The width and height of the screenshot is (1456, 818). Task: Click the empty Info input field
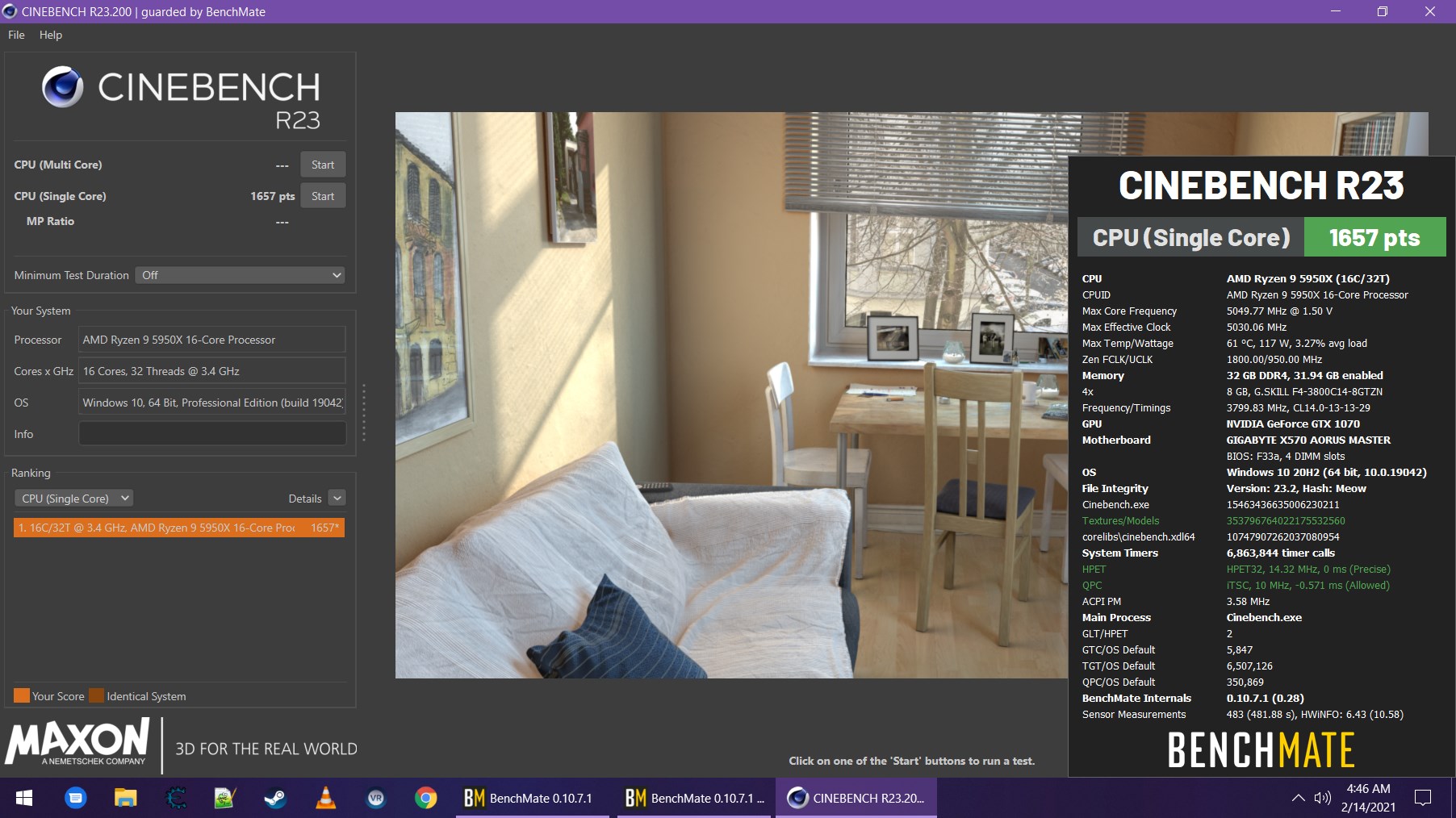212,434
